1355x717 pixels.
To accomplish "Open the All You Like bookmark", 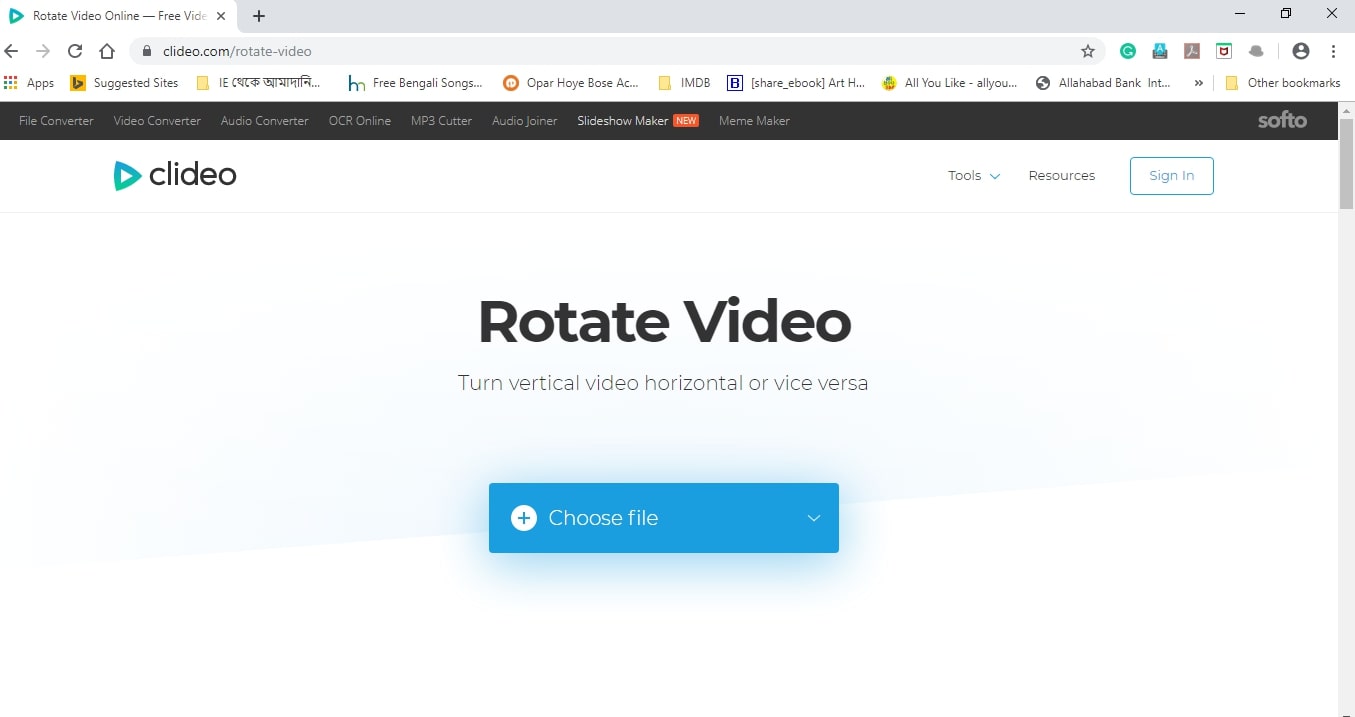I will pyautogui.click(x=949, y=83).
